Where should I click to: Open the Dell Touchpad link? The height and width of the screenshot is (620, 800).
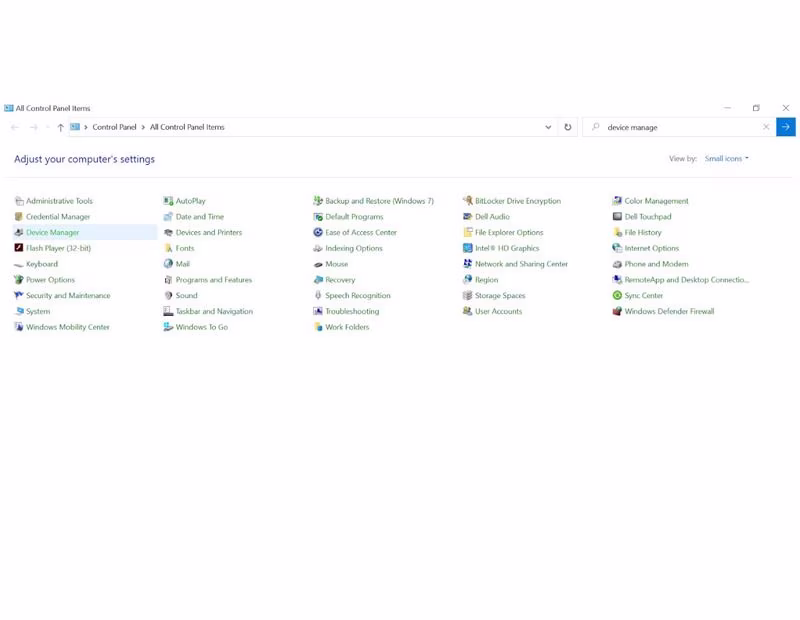click(648, 217)
